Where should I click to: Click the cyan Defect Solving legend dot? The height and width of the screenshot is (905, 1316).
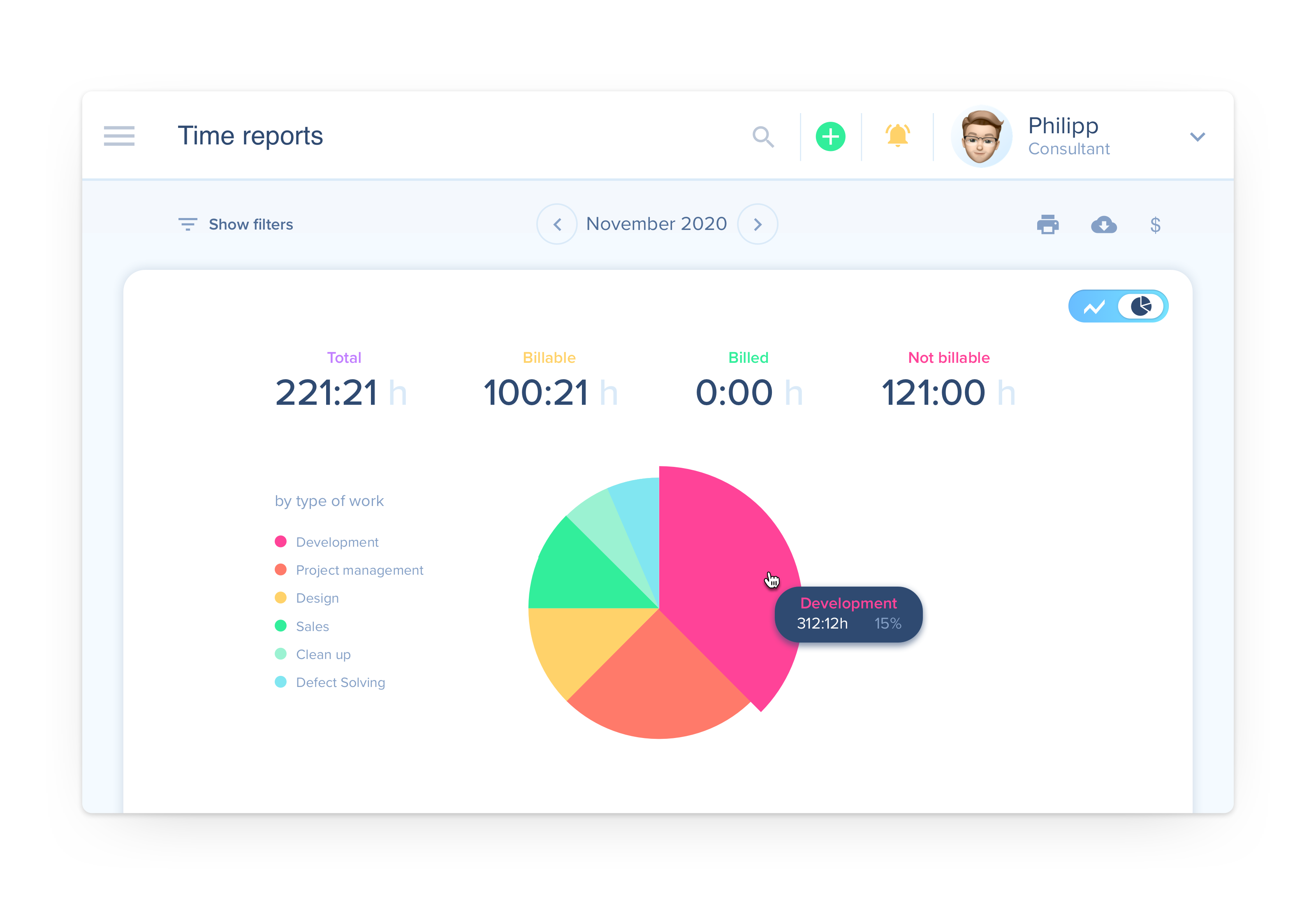click(280, 682)
